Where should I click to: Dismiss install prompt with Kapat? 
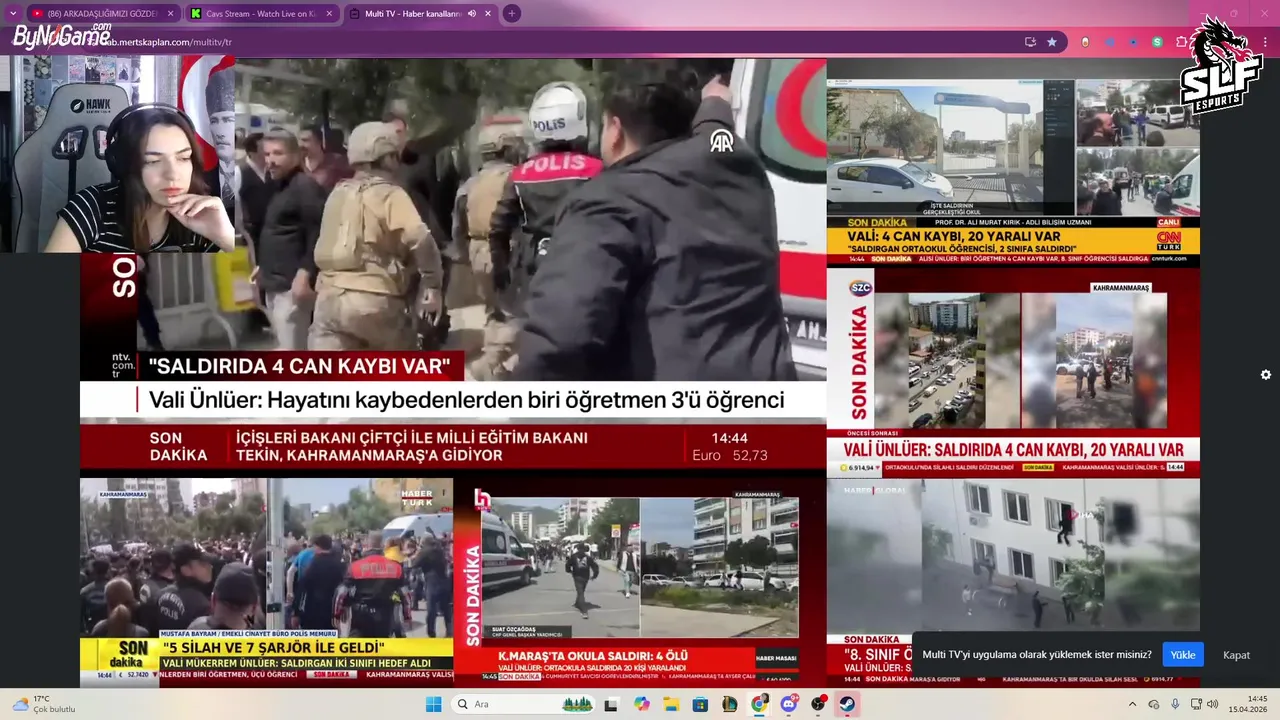[1236, 655]
